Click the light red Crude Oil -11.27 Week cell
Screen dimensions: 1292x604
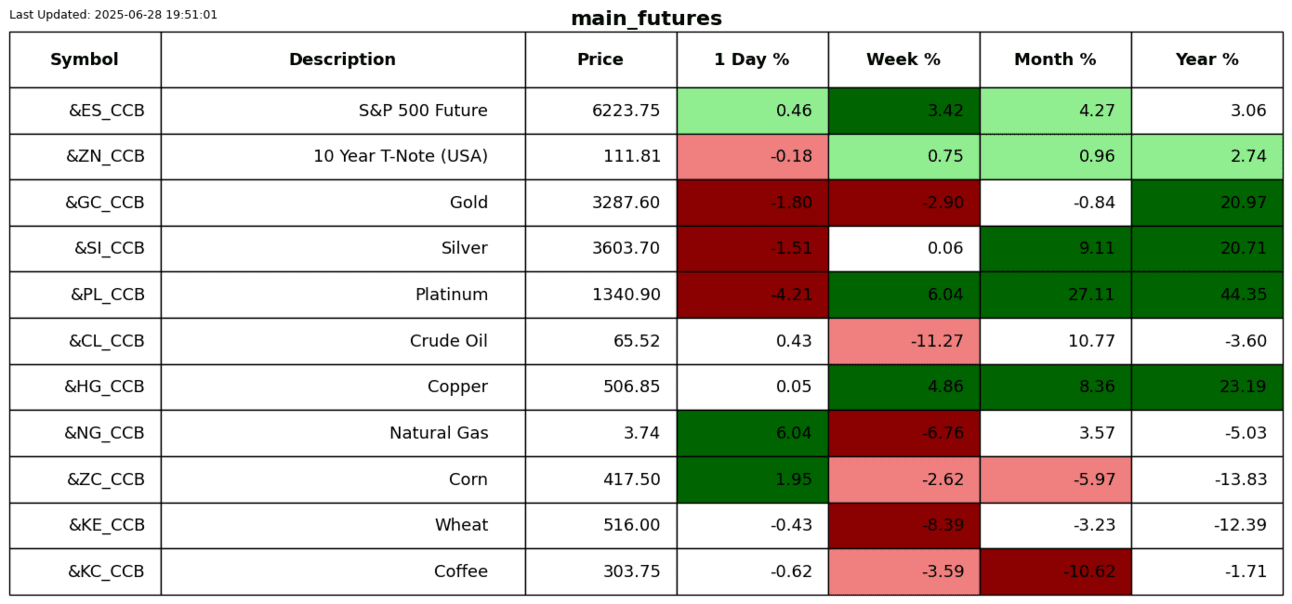tap(903, 341)
